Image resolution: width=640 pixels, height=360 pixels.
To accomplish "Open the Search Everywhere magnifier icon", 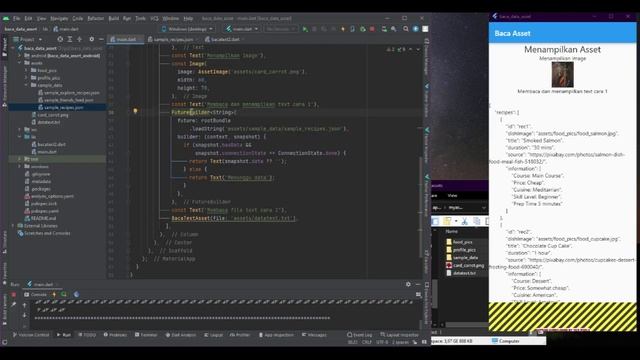I will 406,29.
